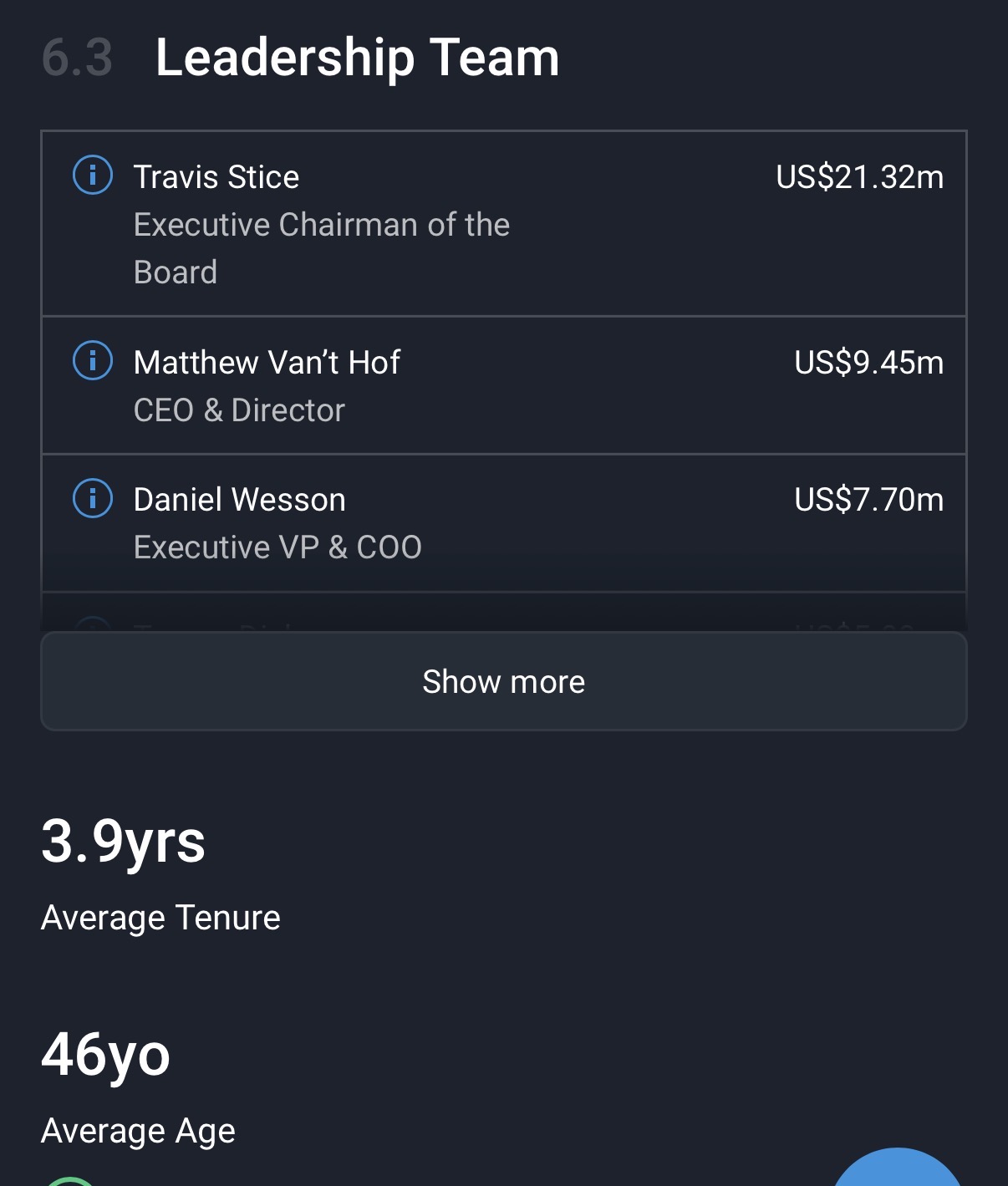Click the Leadership Team section heading
Viewport: 1008px width, 1186px height.
coord(357,58)
